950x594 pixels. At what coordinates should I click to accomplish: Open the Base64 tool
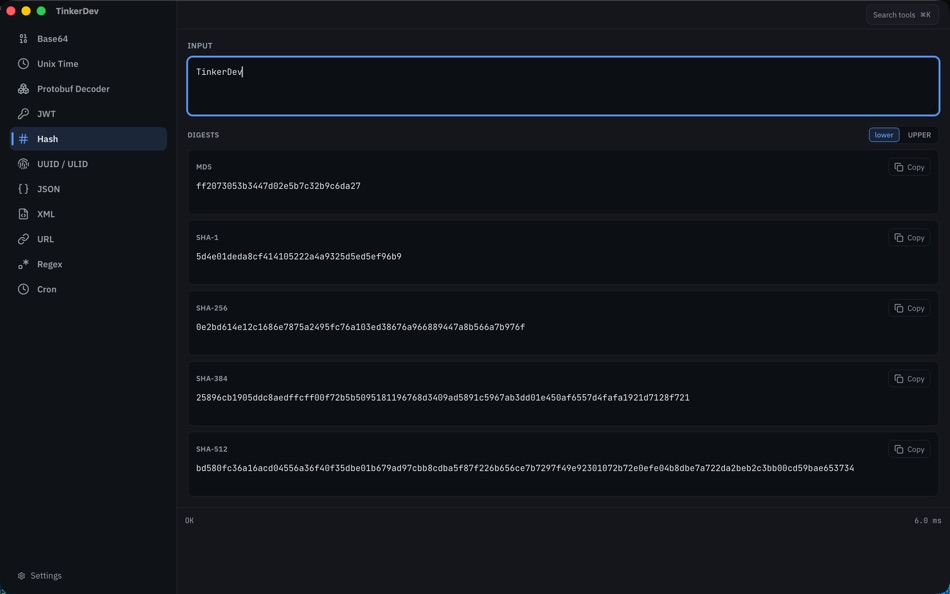[x=88, y=39]
